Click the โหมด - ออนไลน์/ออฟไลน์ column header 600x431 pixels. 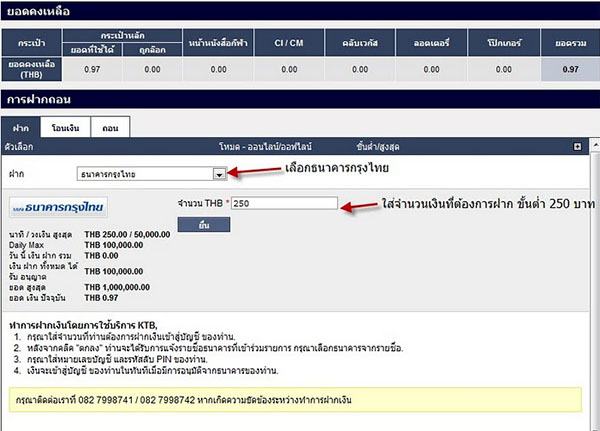[x=265, y=147]
